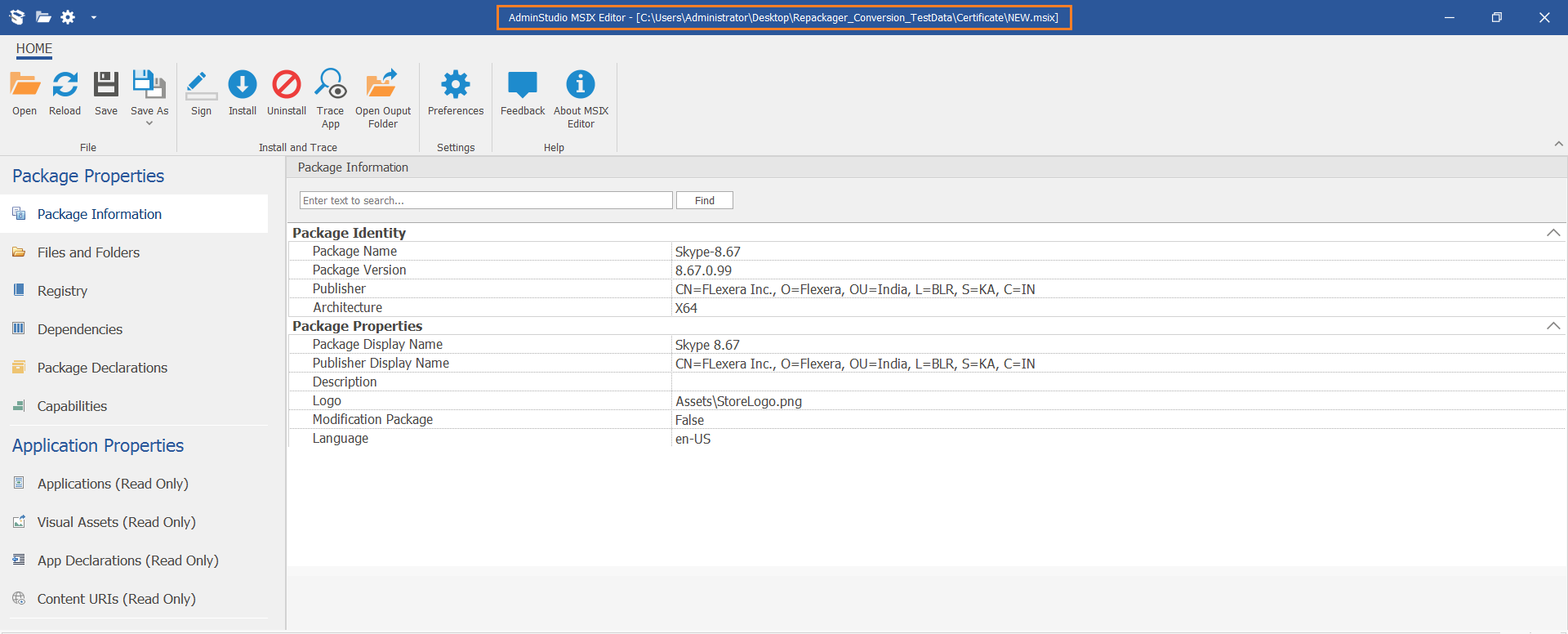Open Output Folder from ribbon
Screen dimensions: 1568x634
[383, 85]
